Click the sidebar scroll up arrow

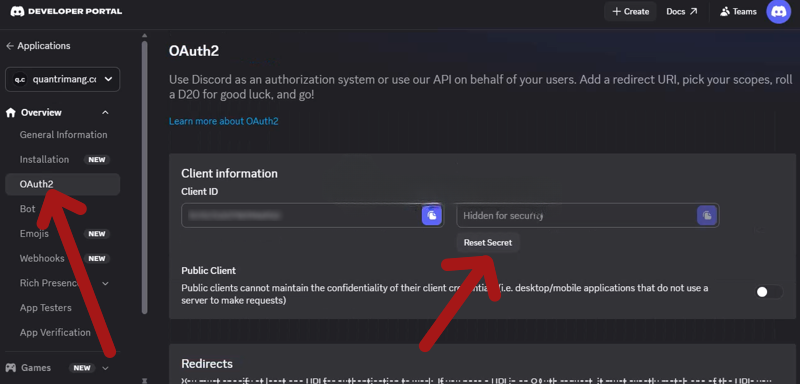[x=144, y=35]
